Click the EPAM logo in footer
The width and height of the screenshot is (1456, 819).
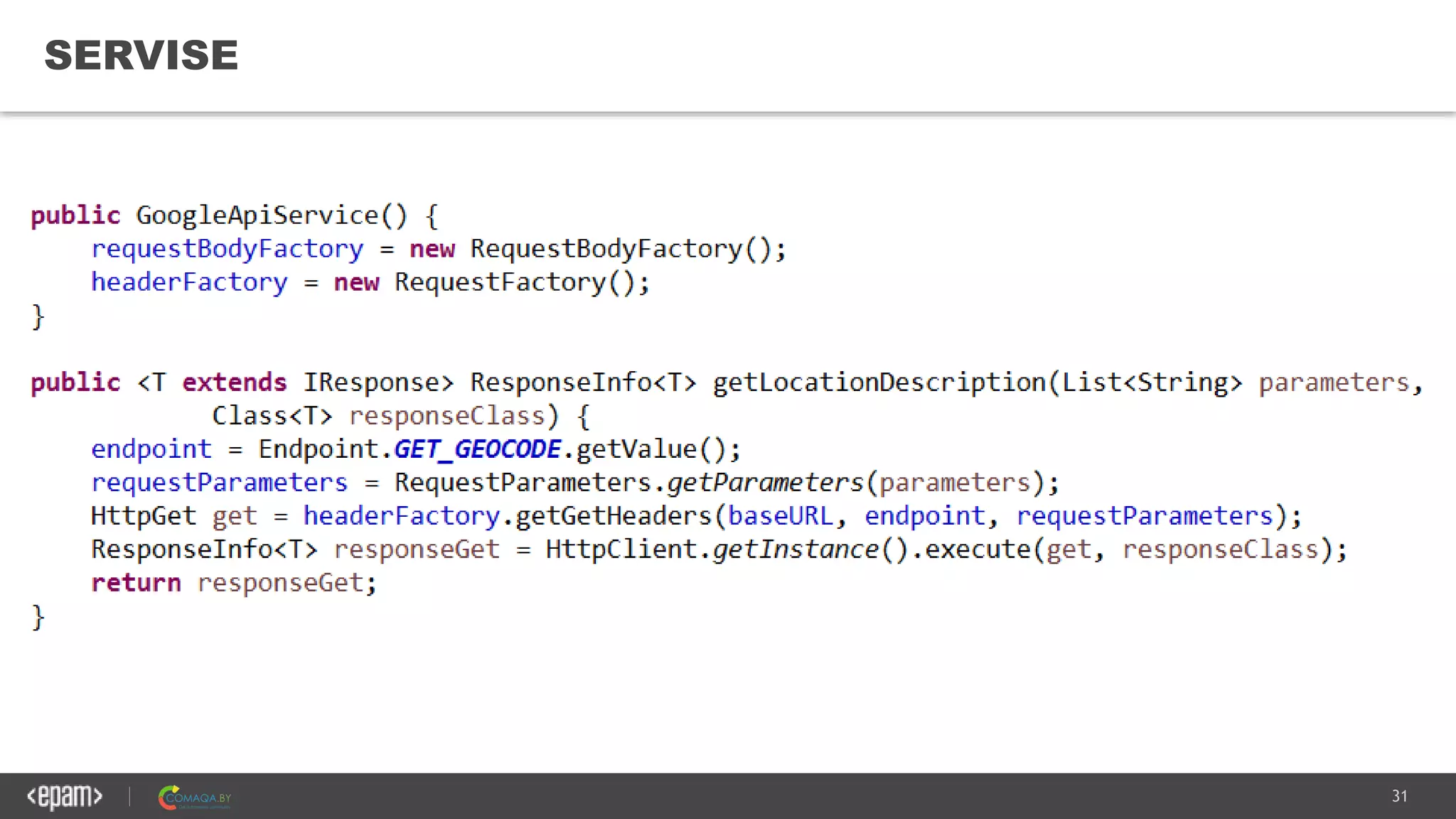click(65, 796)
